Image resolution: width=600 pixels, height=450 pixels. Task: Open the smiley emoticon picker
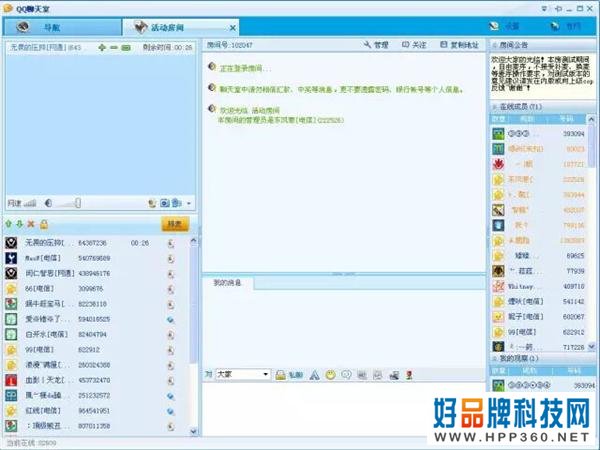click(x=331, y=375)
